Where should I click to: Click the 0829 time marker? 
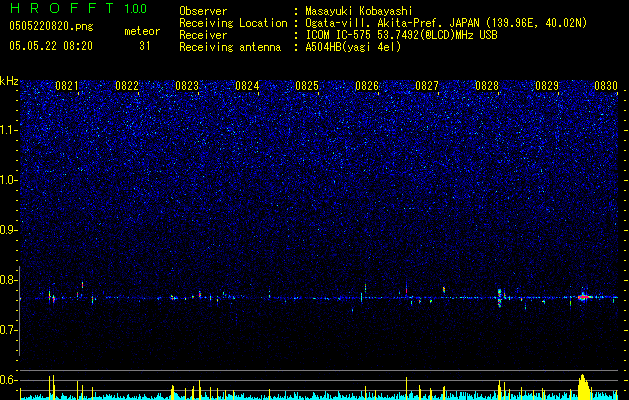coord(547,86)
